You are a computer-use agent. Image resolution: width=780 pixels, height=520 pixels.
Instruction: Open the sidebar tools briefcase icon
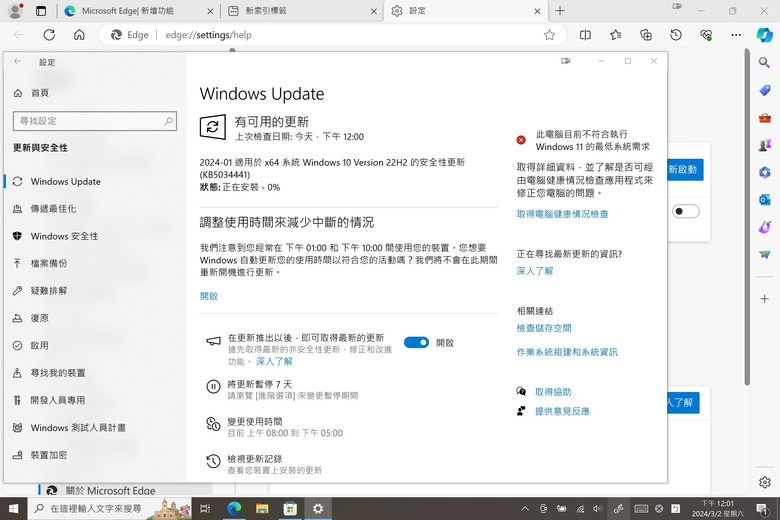[x=765, y=118]
